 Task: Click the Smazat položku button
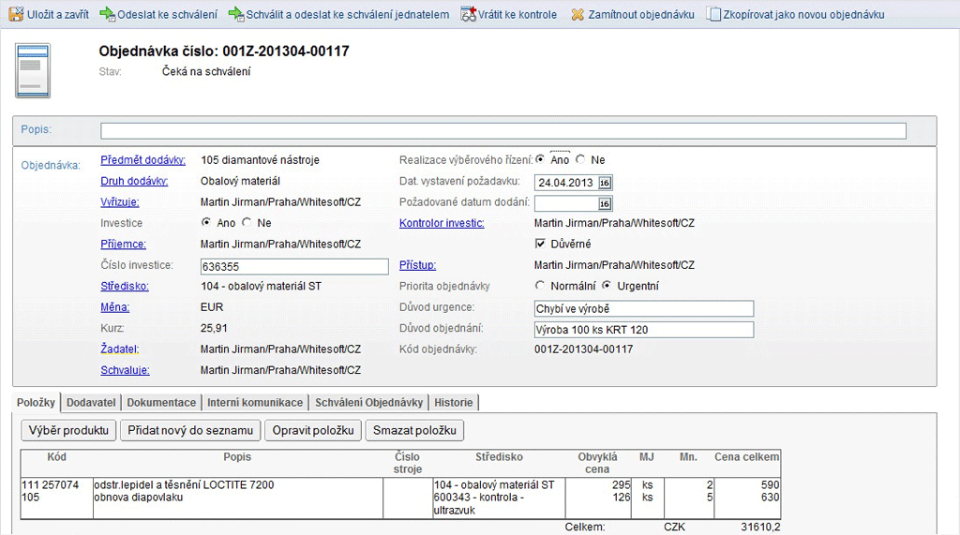(x=415, y=430)
